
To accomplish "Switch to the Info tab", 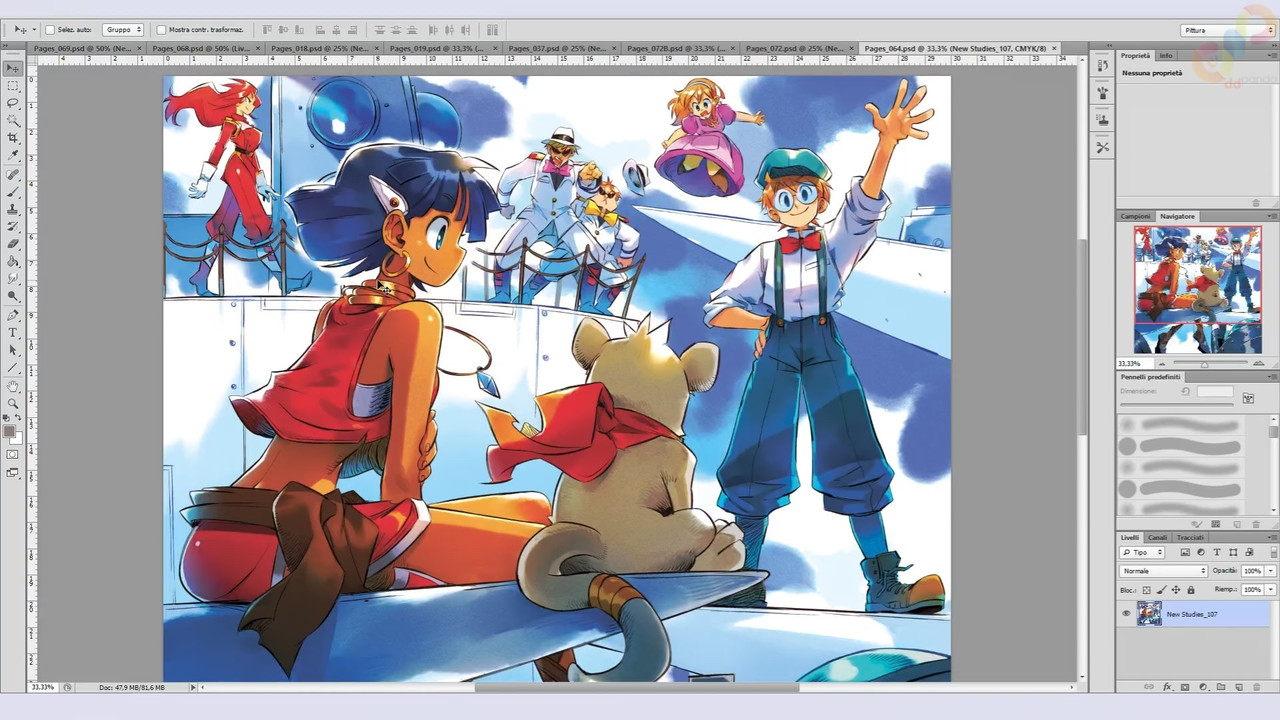I will pyautogui.click(x=1166, y=56).
